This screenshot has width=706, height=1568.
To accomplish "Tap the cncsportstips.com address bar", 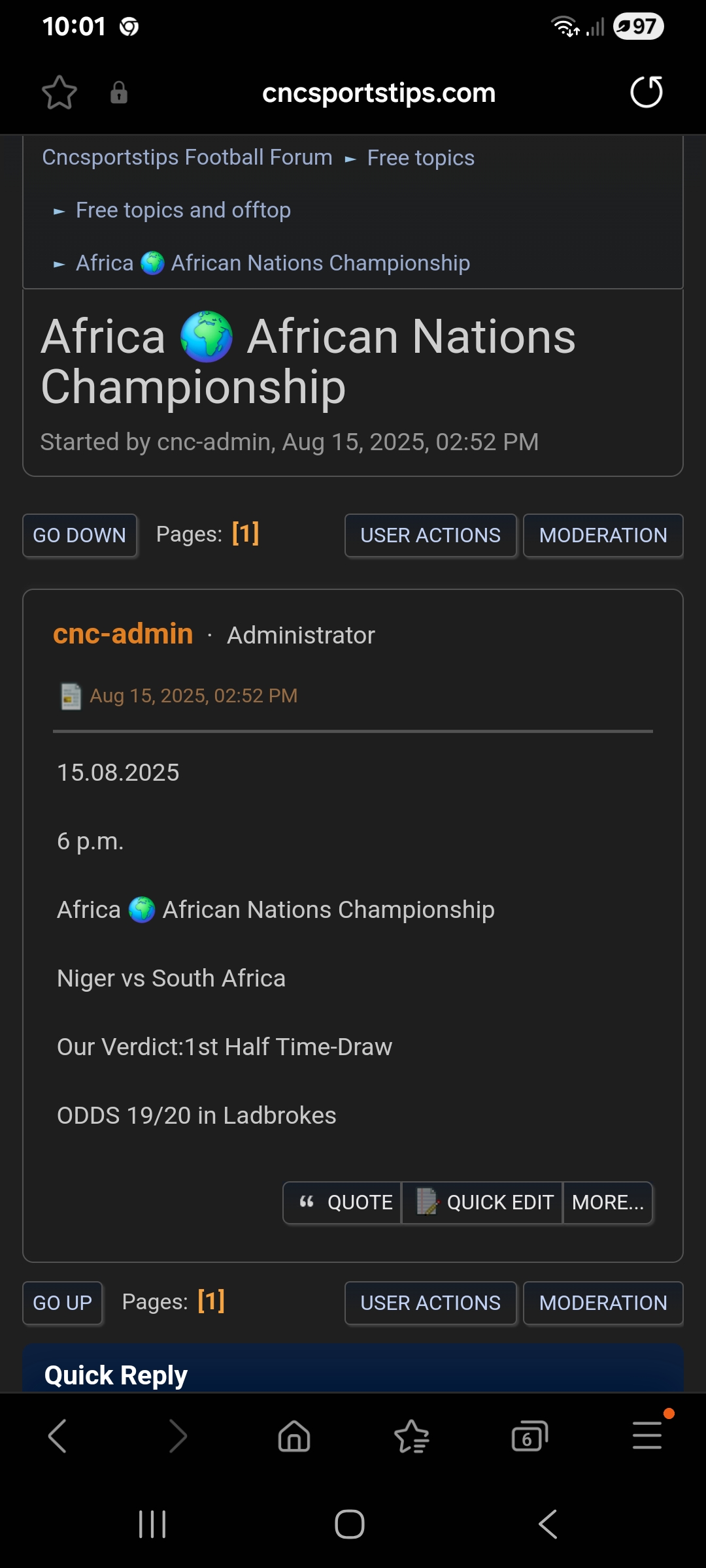I will click(378, 93).
